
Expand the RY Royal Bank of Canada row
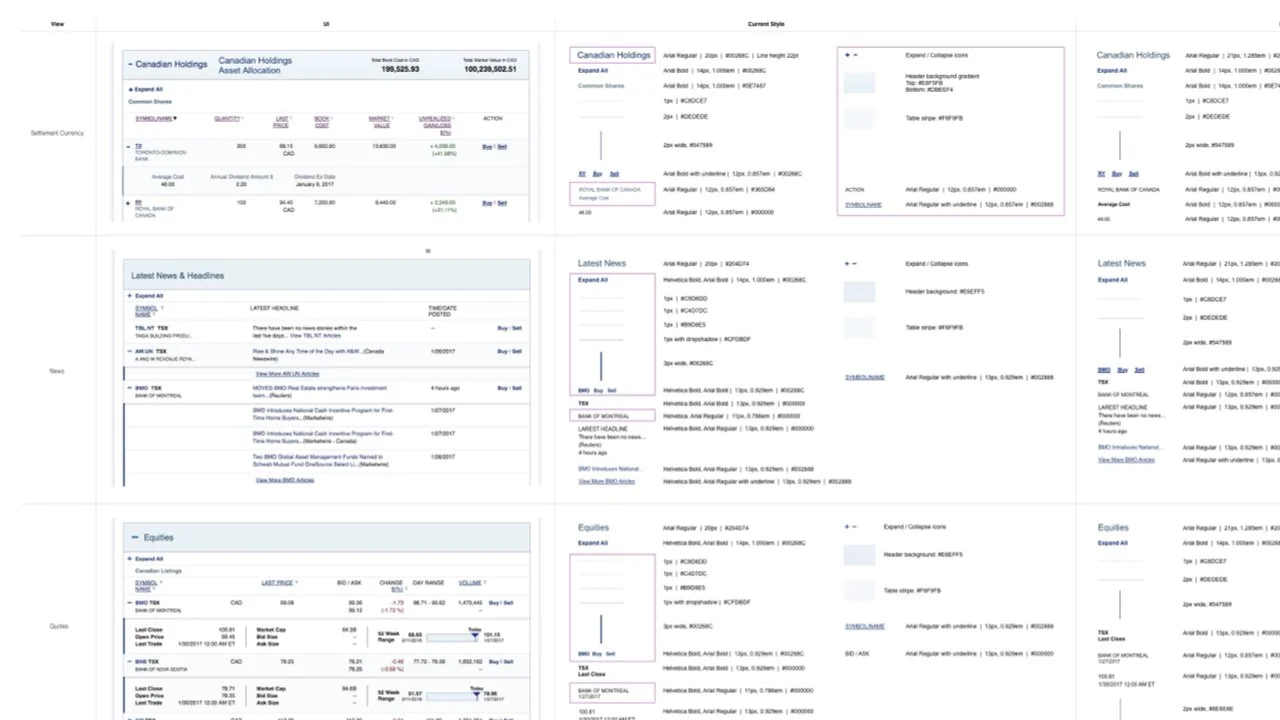tap(130, 202)
